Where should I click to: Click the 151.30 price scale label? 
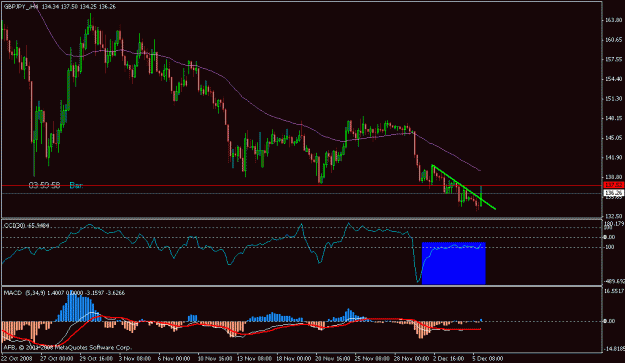tap(613, 98)
